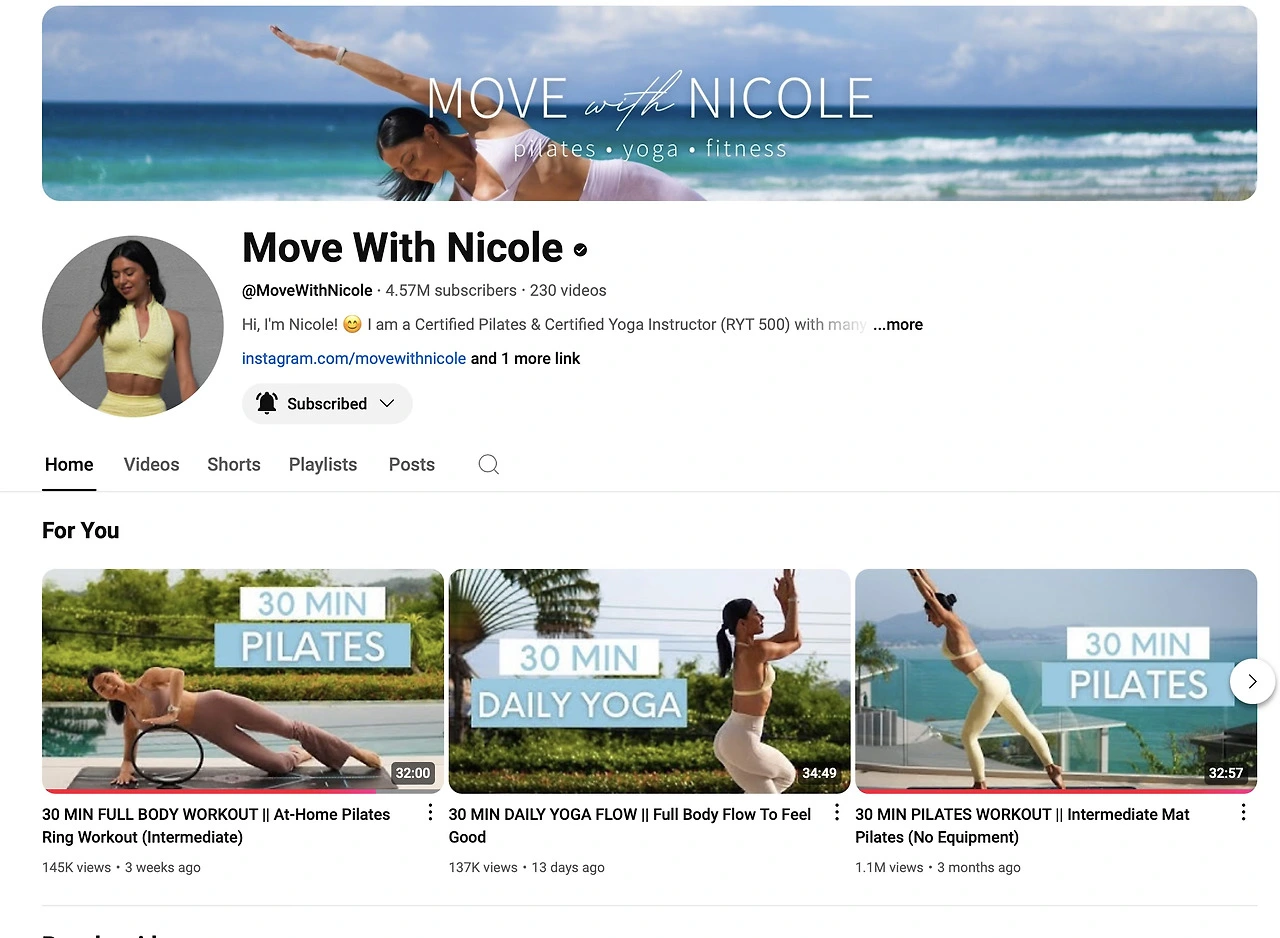Switch to the Shorts tab
The height and width of the screenshot is (938, 1280).
click(x=234, y=464)
